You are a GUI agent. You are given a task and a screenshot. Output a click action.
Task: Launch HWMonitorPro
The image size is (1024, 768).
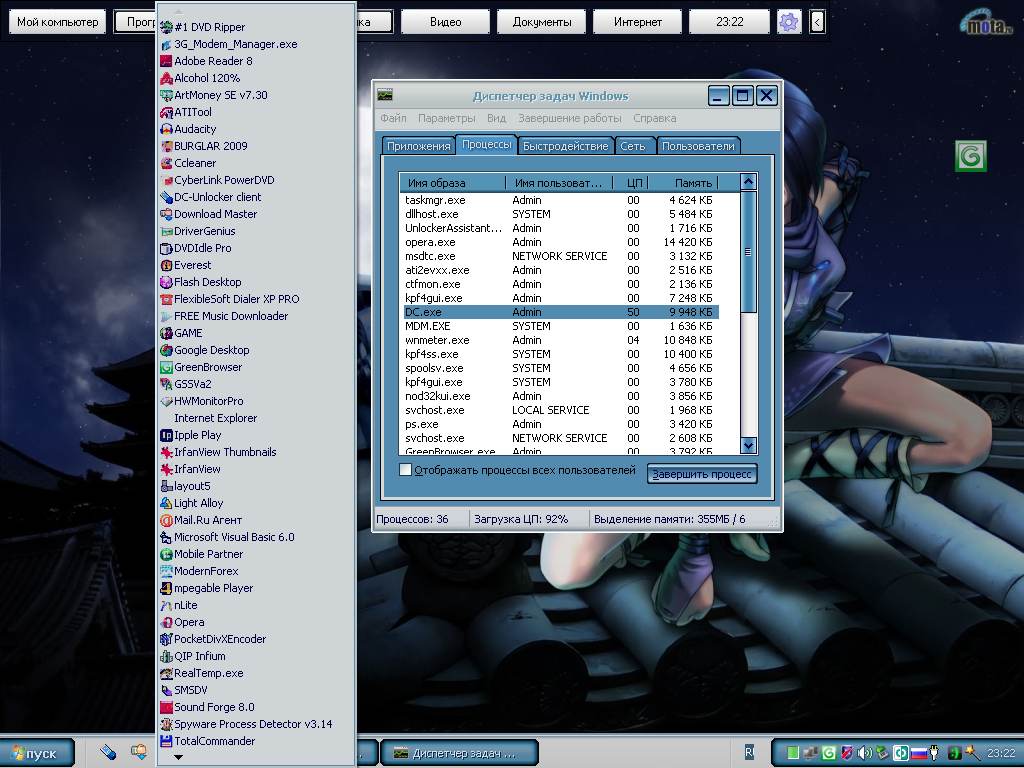[202, 401]
